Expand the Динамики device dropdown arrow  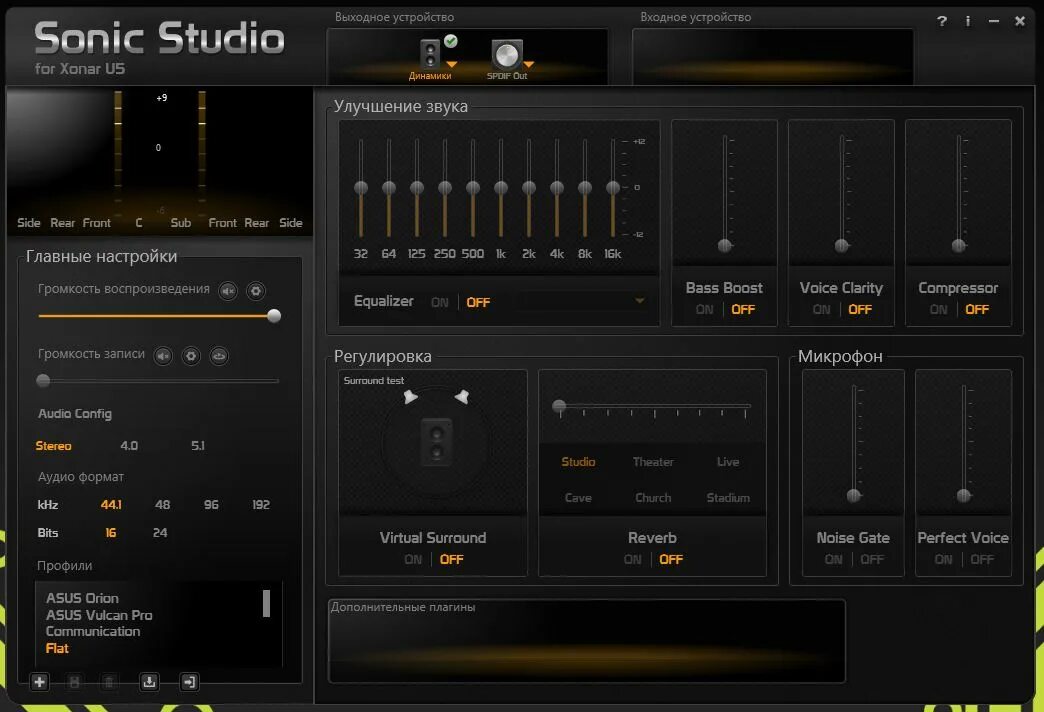(x=451, y=65)
